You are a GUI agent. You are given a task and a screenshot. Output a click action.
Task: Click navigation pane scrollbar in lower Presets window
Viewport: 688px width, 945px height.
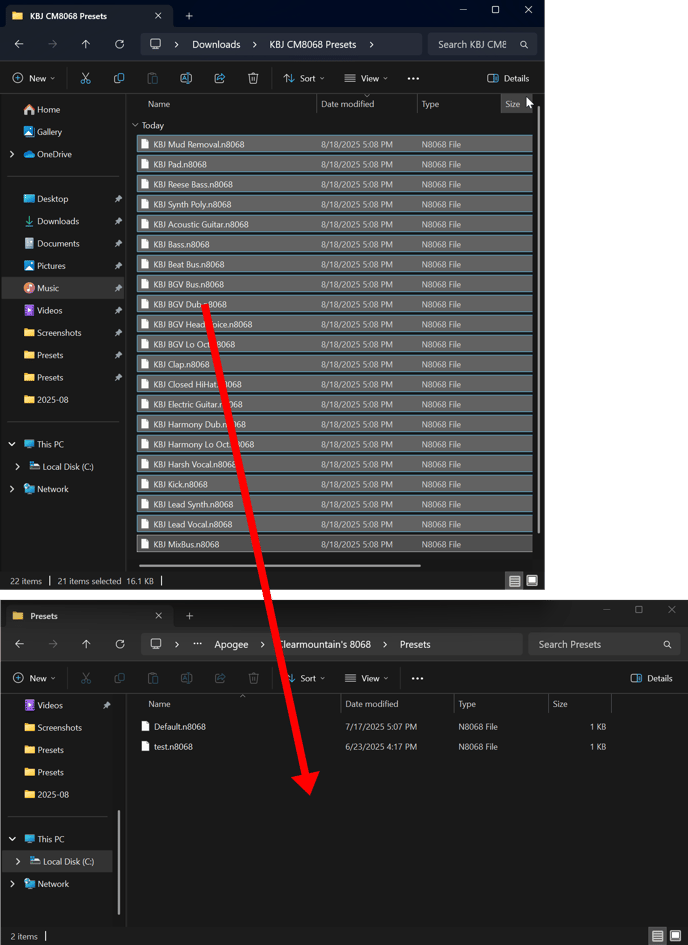point(119,862)
